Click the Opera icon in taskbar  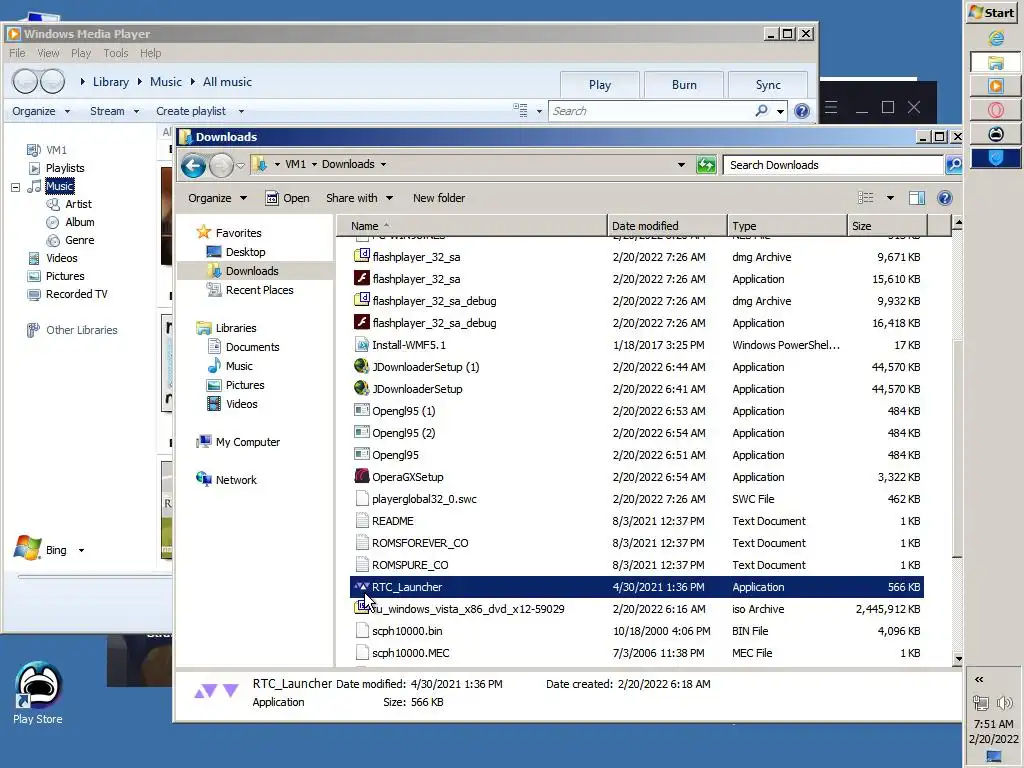pos(995,110)
